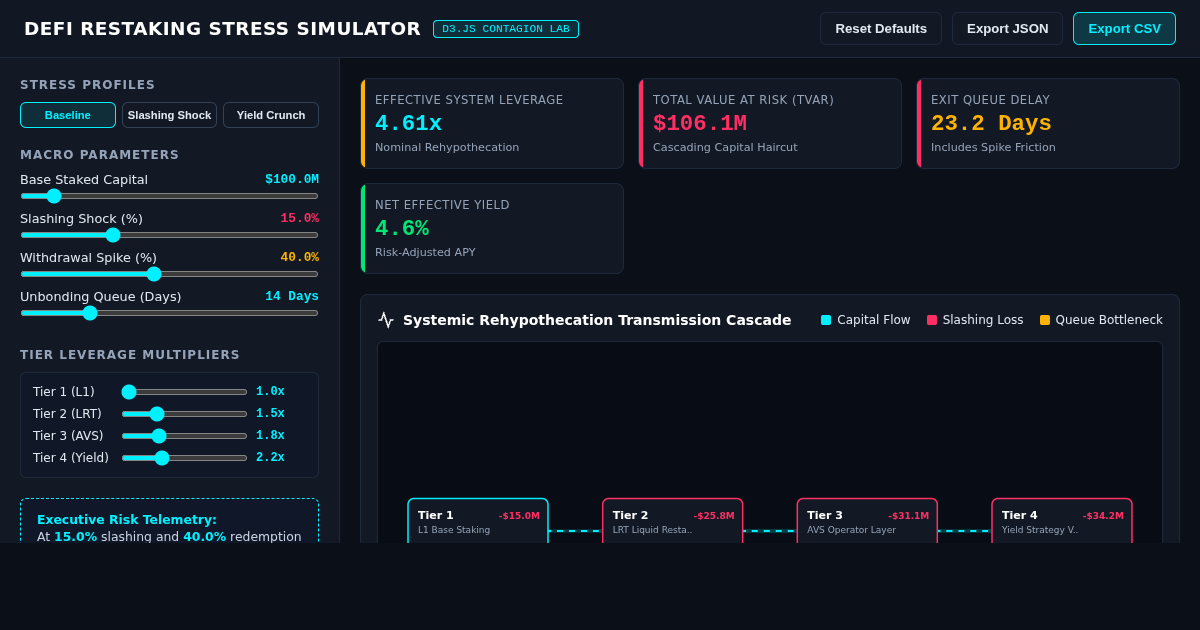1200x630 pixels.
Task: Click the pulse icon beside the cascade title
Action: coord(386,320)
